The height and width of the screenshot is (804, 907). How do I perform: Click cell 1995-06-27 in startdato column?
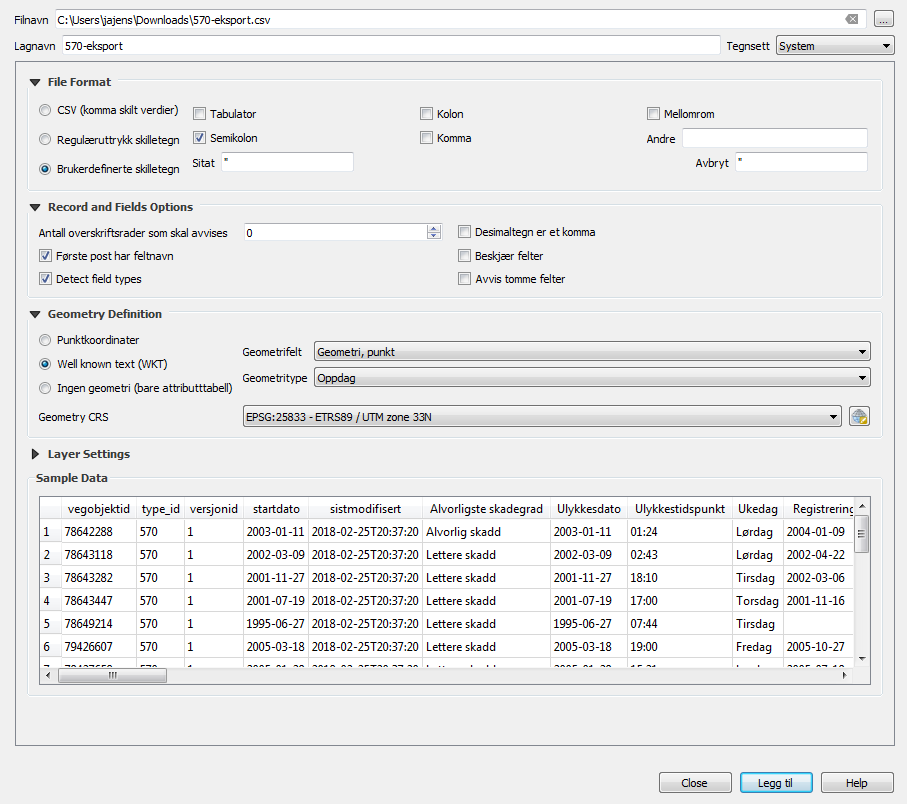(x=276, y=624)
